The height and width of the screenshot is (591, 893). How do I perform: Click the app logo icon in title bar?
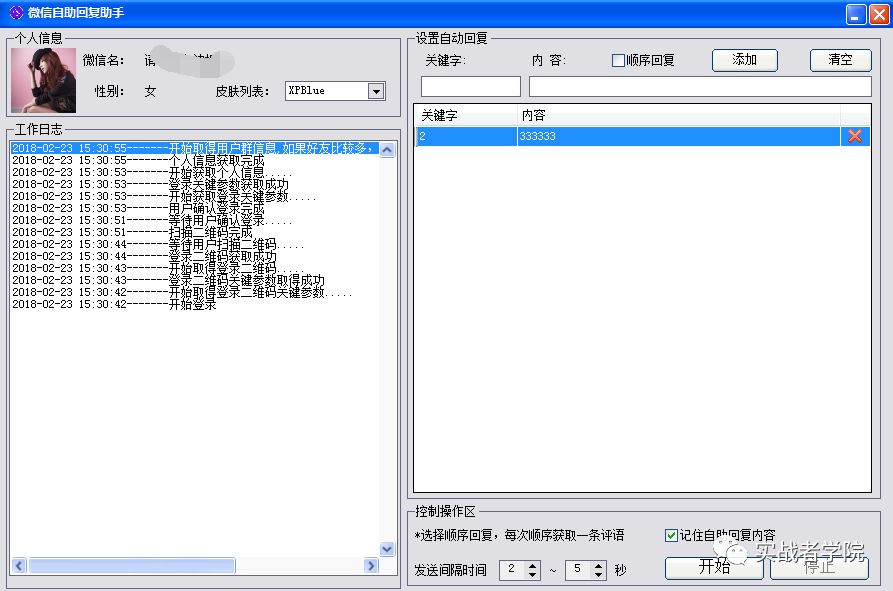point(17,13)
